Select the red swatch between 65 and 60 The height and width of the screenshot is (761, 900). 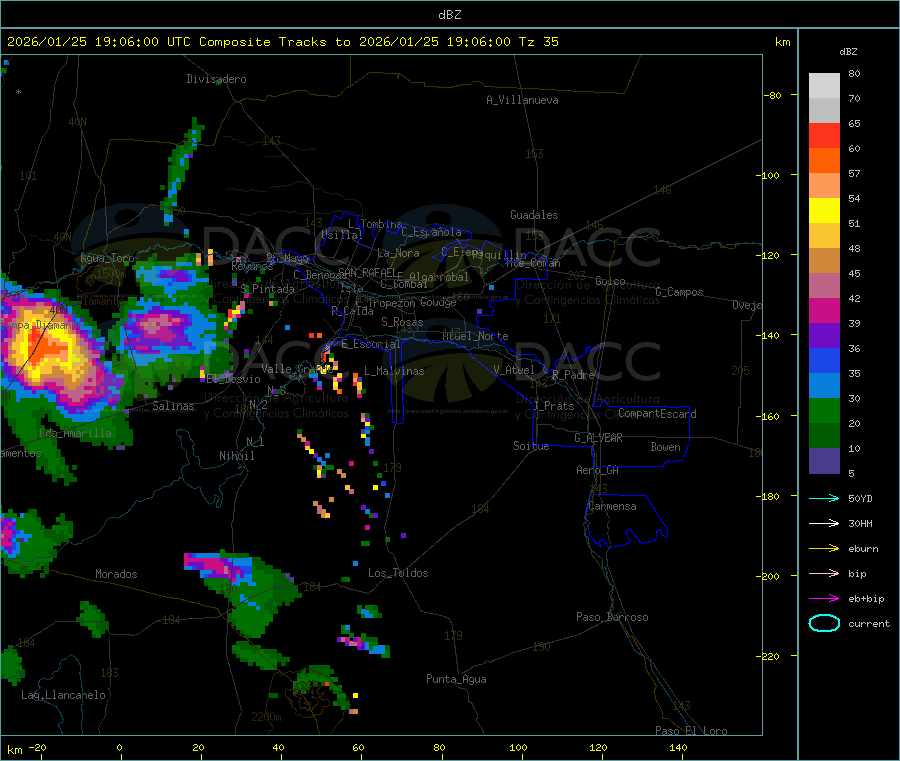[824, 136]
